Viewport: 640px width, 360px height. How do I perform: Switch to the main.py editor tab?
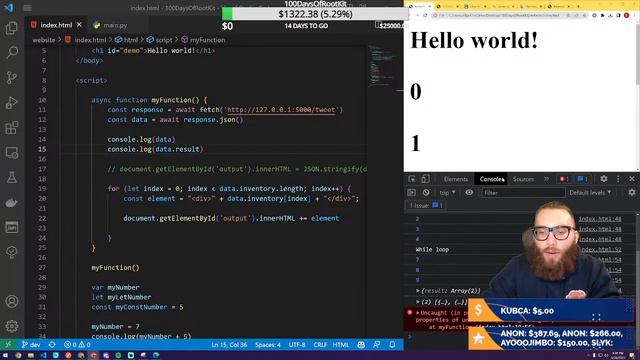tap(115, 25)
